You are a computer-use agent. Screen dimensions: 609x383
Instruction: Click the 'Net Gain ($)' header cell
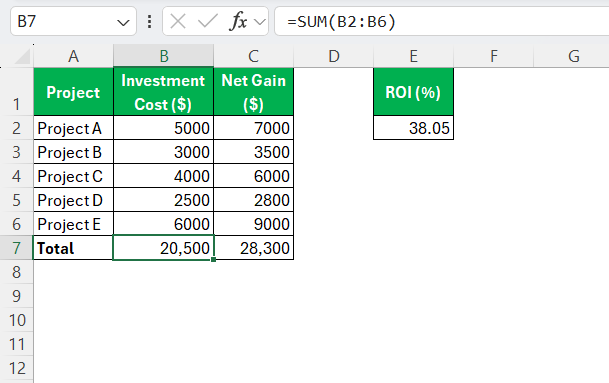[x=254, y=92]
